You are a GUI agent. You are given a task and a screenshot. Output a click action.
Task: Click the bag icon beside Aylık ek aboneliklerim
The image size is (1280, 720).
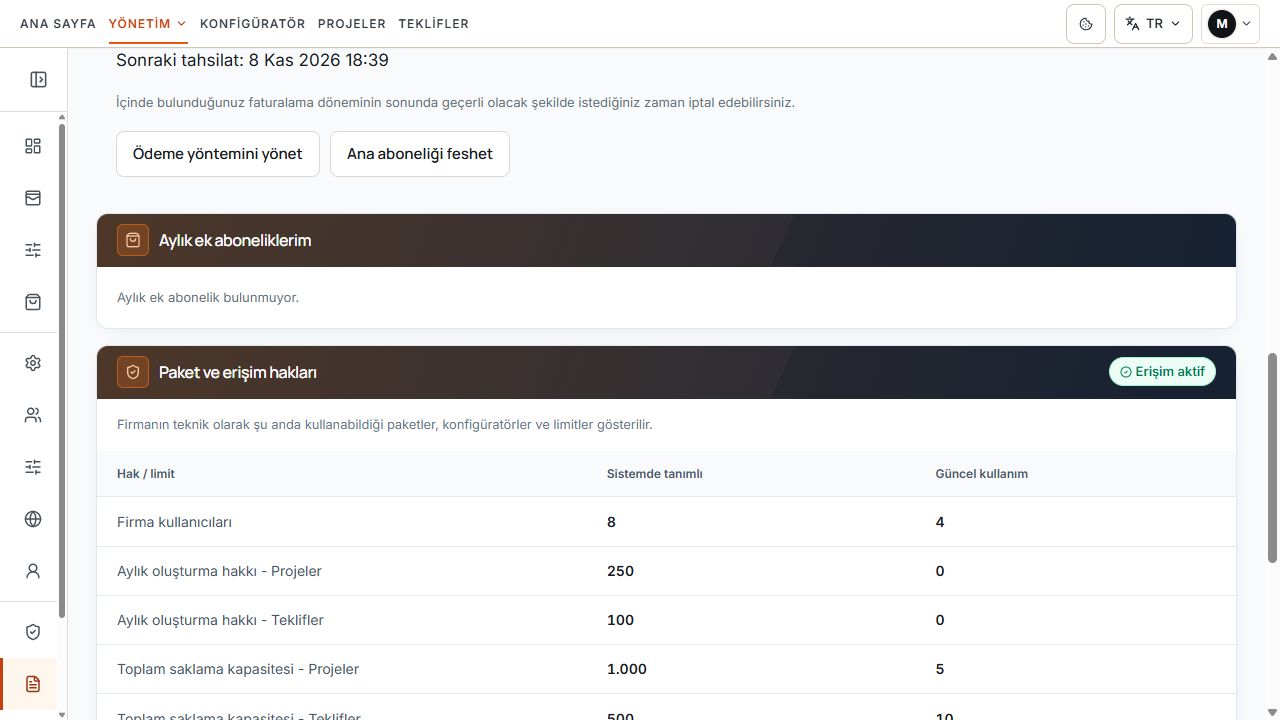(133, 240)
